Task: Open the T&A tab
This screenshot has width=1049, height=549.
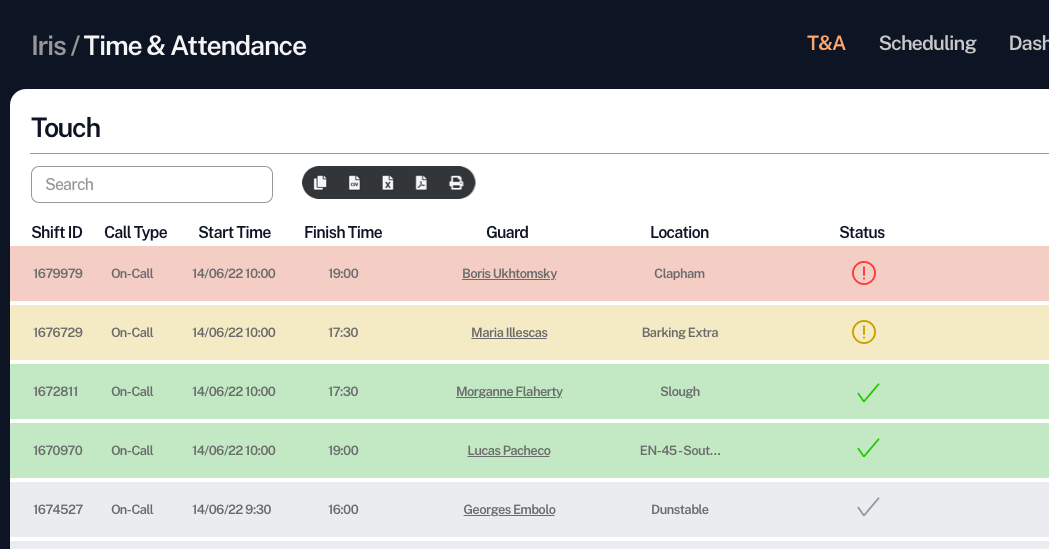Action: tap(826, 43)
